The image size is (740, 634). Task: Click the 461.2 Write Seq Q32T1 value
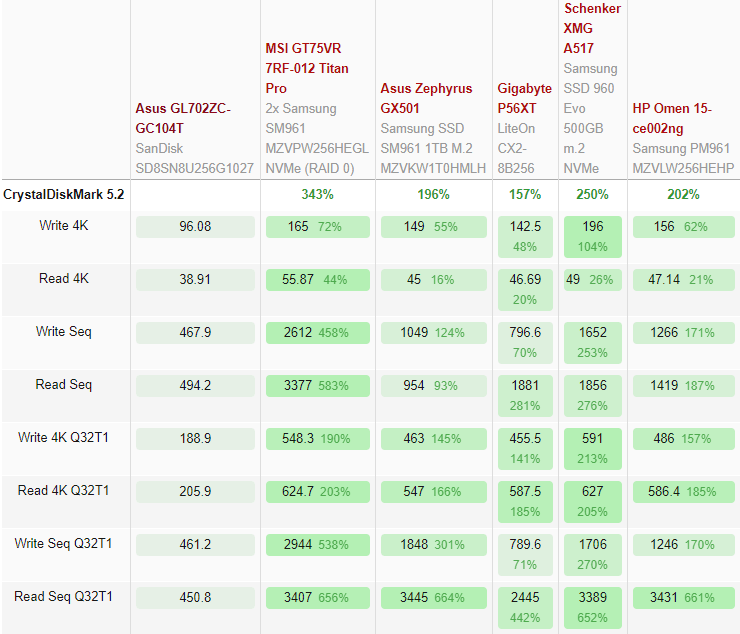195,544
